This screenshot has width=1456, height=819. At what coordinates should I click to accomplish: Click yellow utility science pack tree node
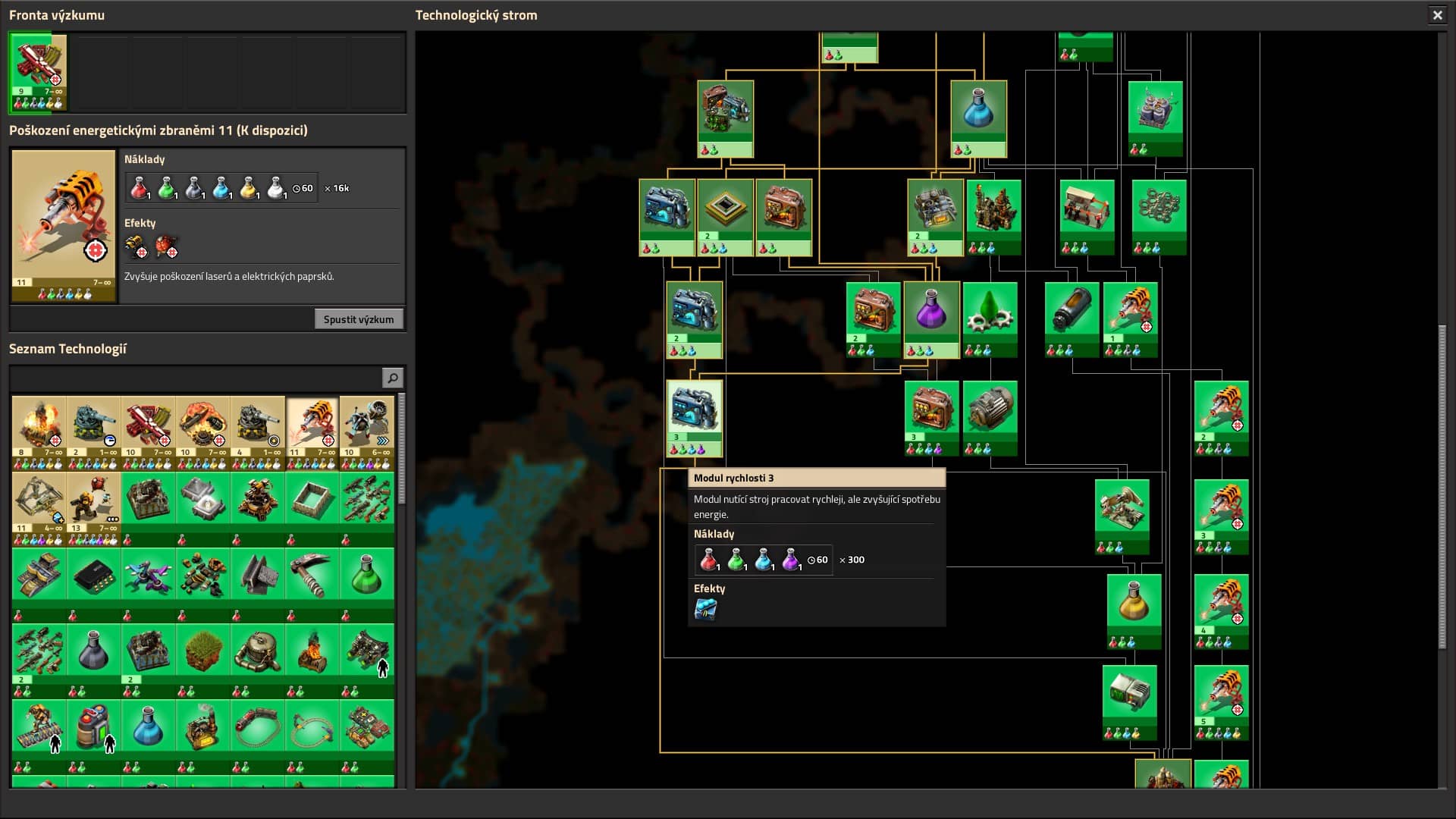click(x=1134, y=612)
